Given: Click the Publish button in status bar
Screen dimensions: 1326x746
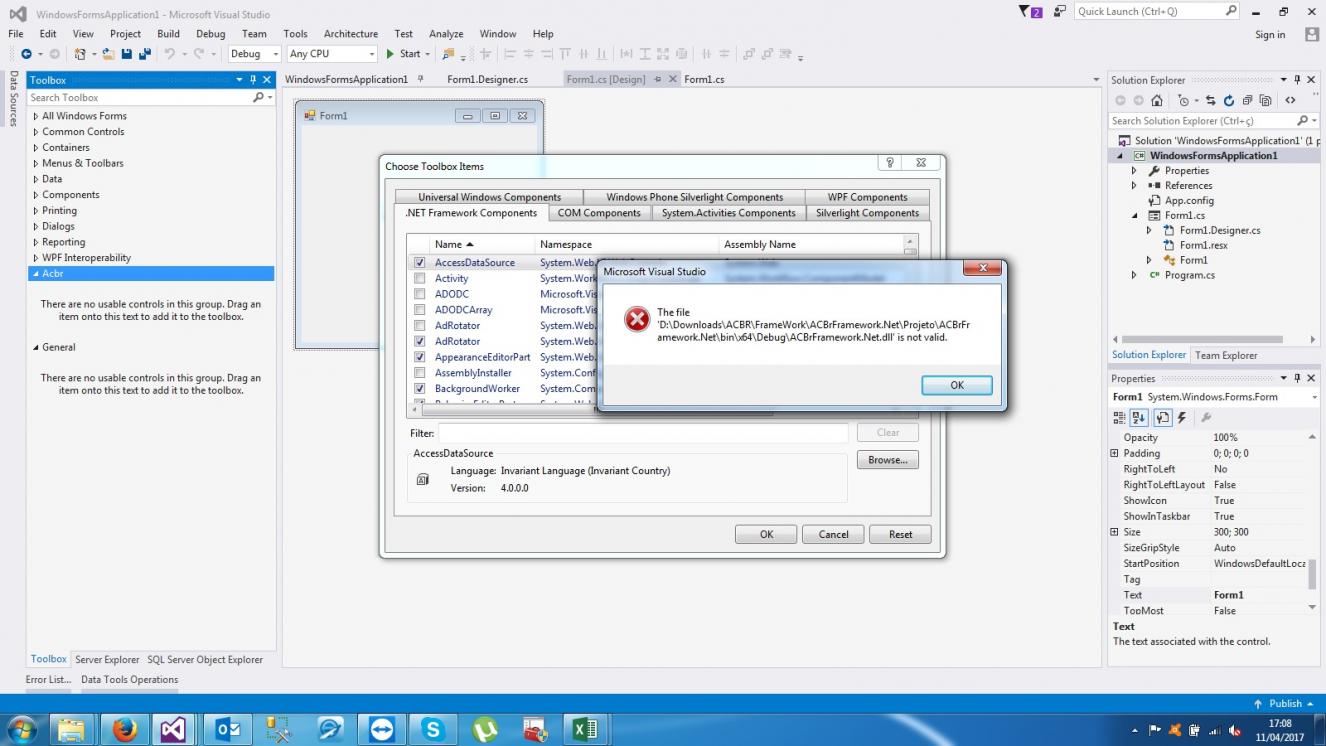Looking at the screenshot, I should click(1285, 703).
